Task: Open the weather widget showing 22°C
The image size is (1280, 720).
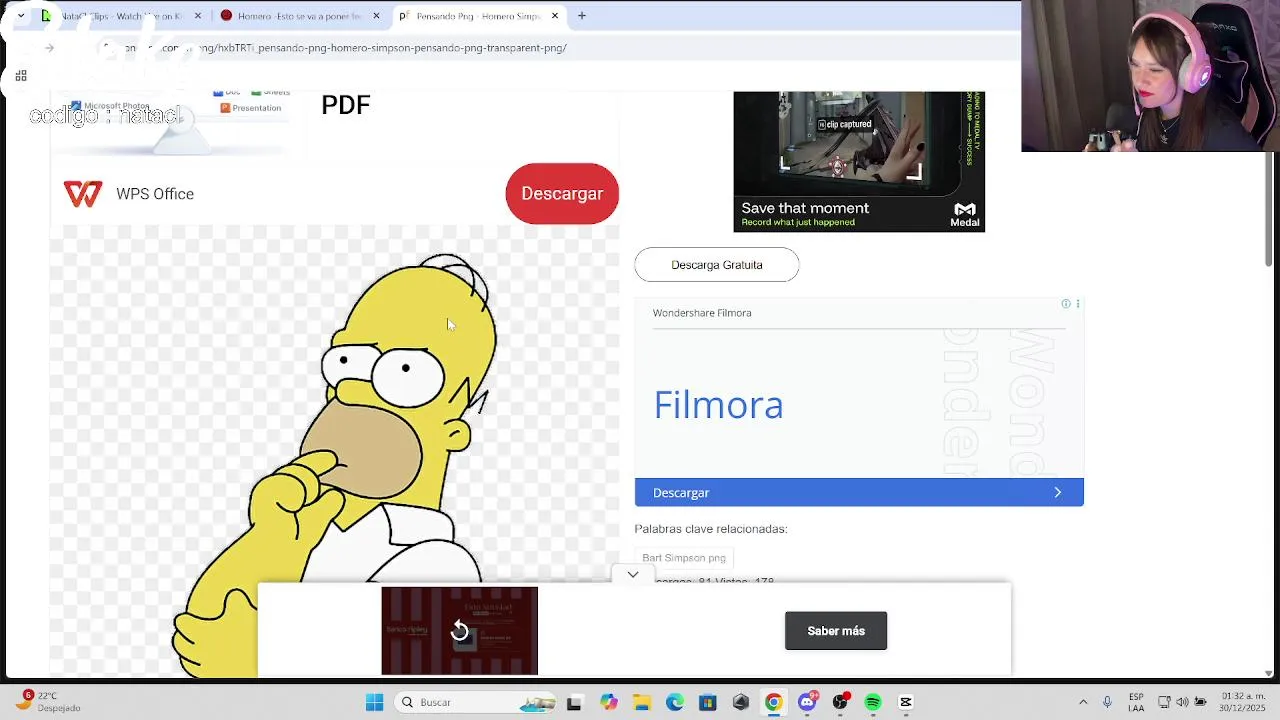Action: click(x=47, y=702)
